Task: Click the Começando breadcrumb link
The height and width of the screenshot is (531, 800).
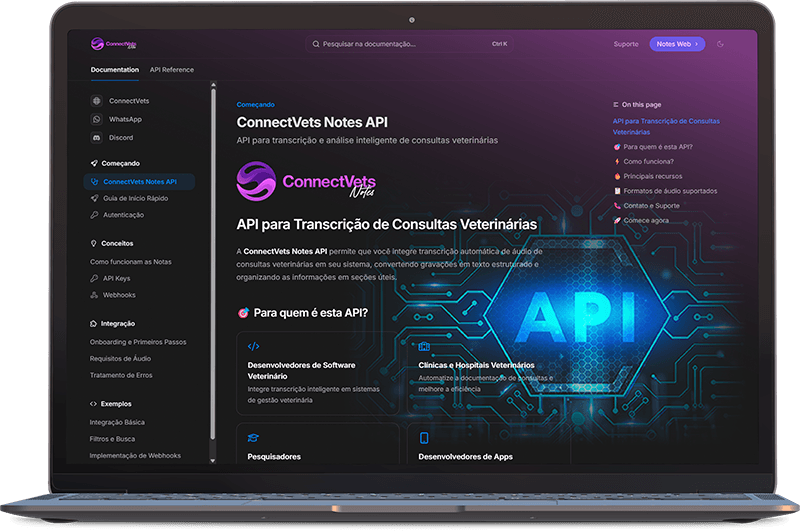Action: coord(255,105)
